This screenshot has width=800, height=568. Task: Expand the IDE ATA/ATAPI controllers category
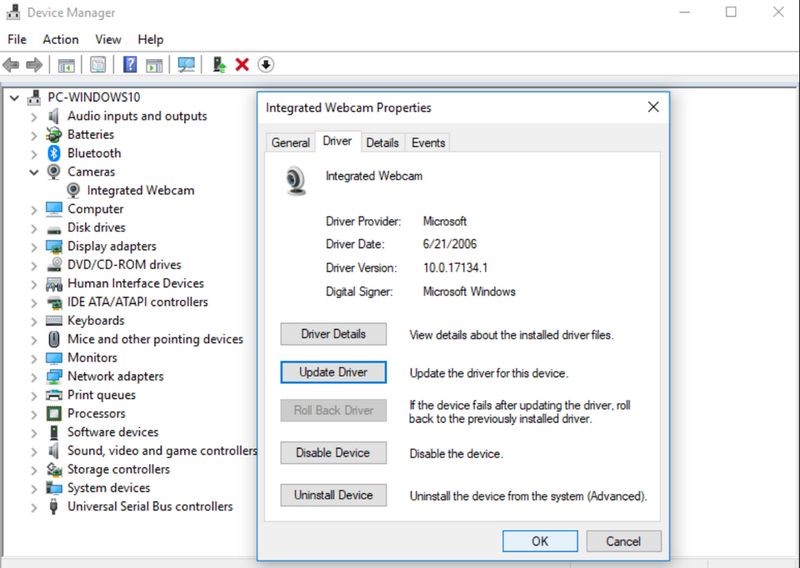click(x=34, y=303)
